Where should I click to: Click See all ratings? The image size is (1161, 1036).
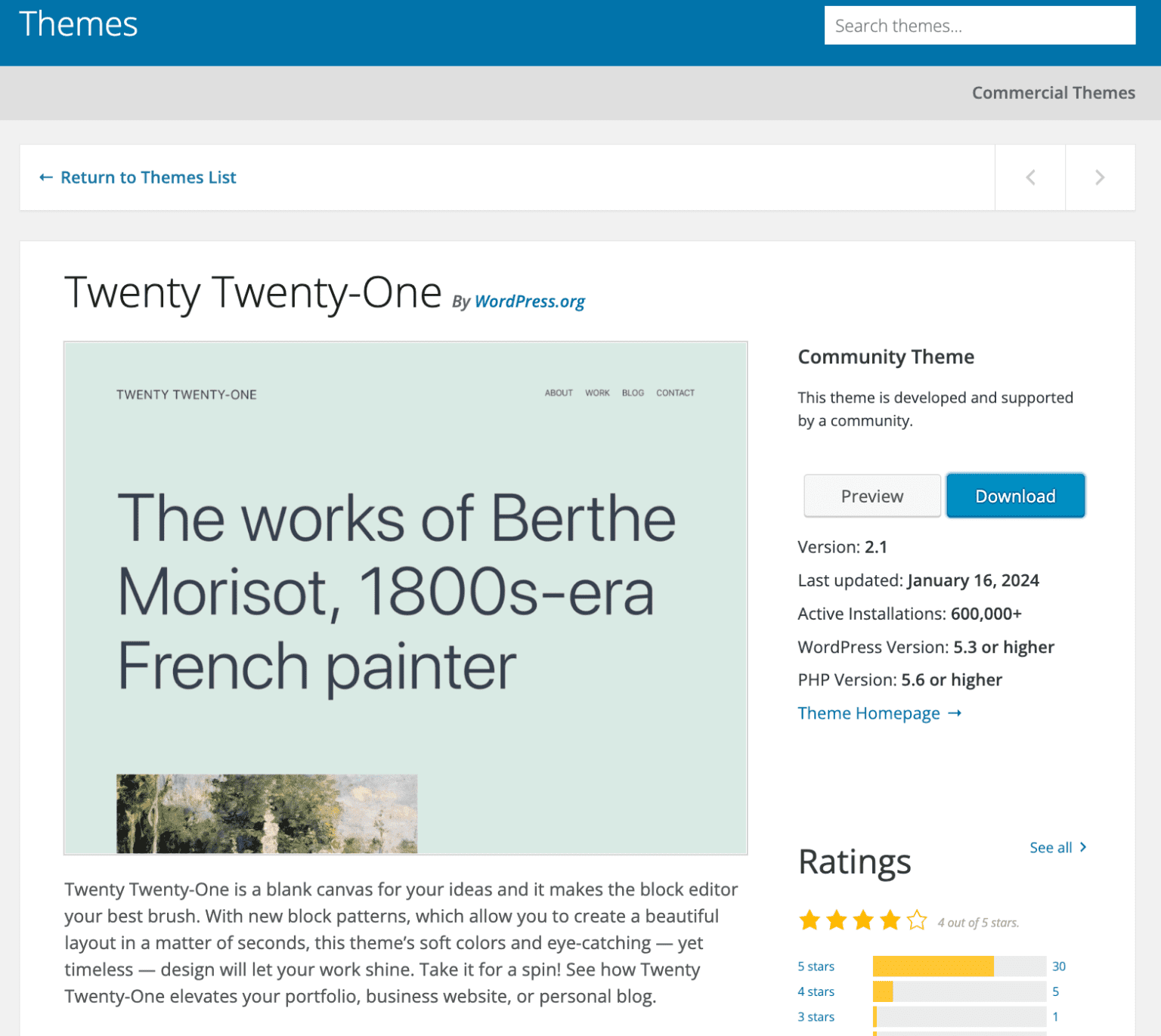1050,847
